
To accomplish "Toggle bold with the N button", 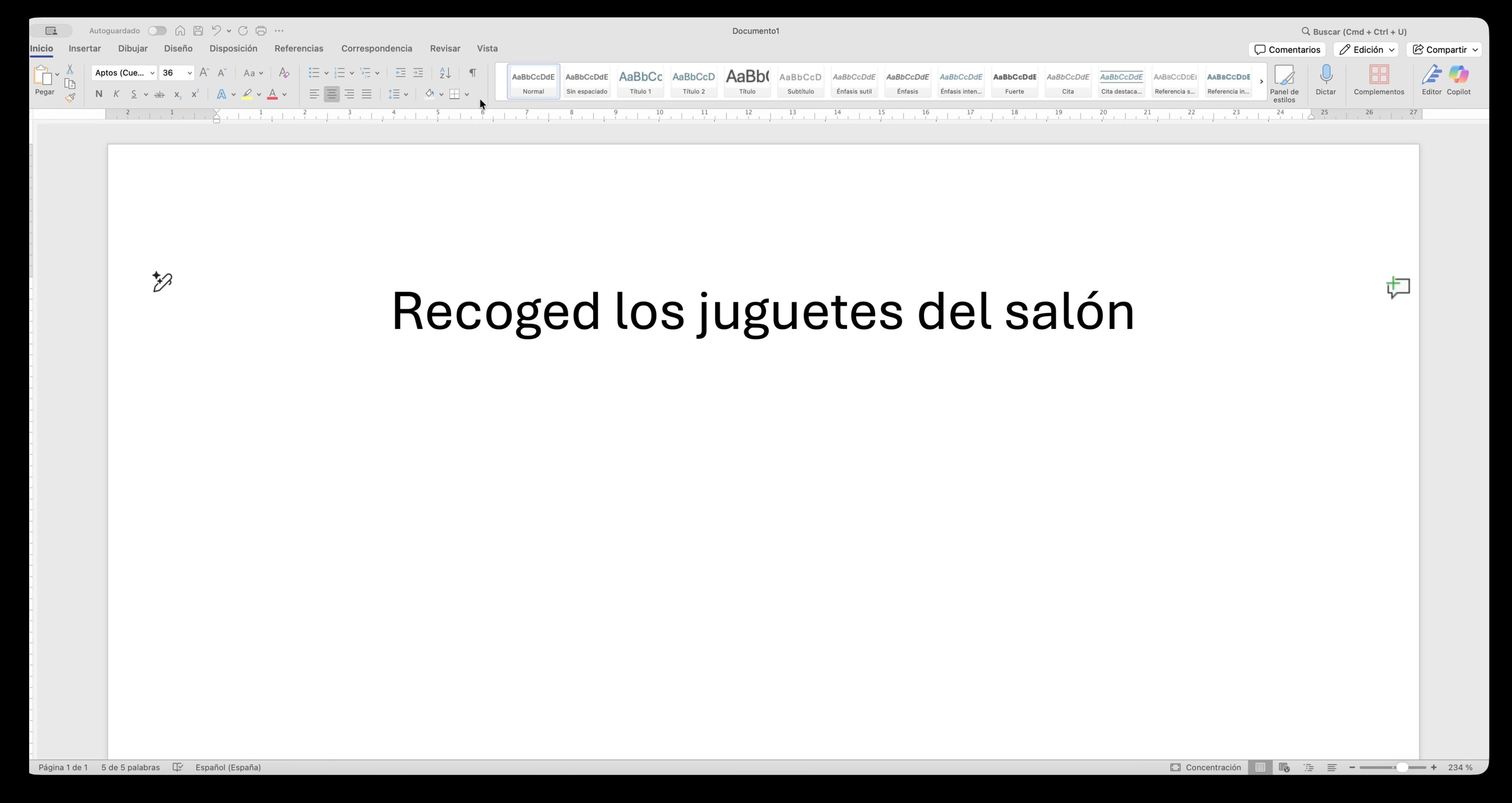I will (99, 94).
